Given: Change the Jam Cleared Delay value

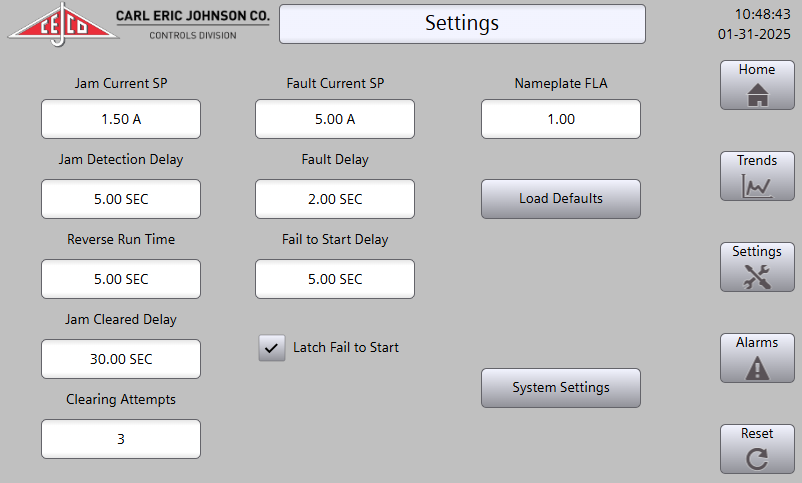Looking at the screenshot, I should (121, 359).
